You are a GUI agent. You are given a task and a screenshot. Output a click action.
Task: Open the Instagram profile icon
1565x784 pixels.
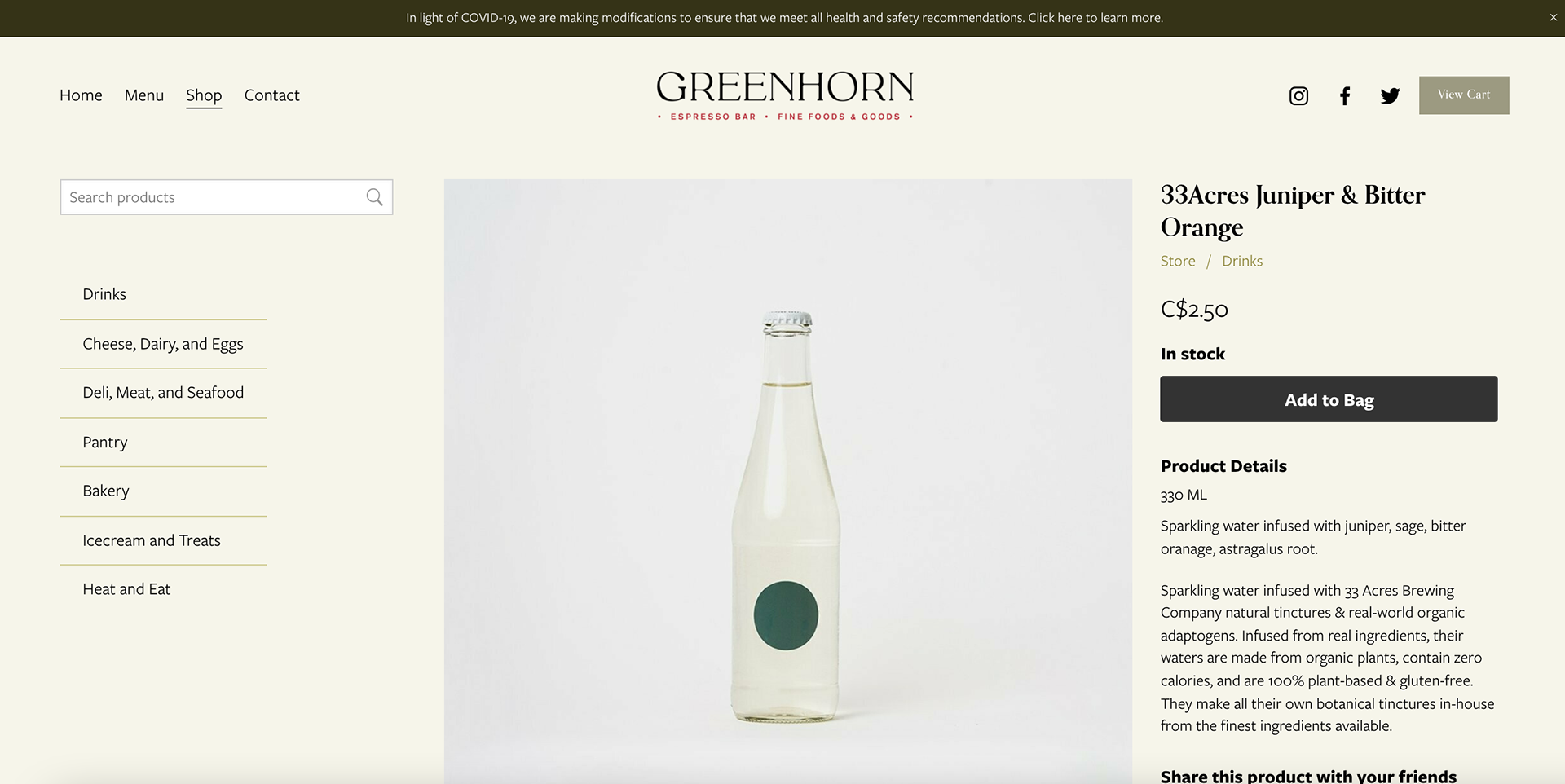pos(1298,96)
